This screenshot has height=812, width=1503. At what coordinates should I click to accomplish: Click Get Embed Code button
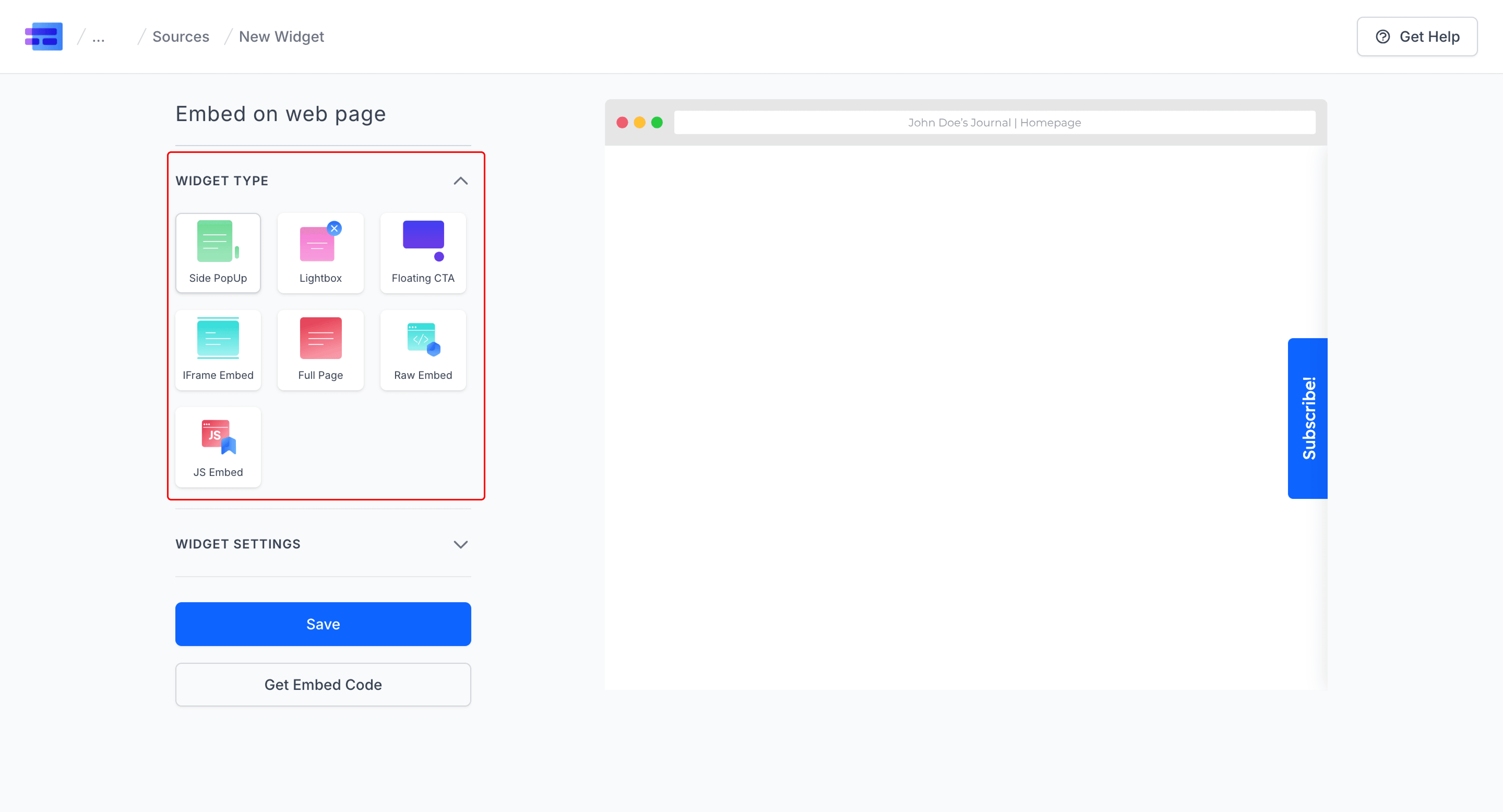323,685
